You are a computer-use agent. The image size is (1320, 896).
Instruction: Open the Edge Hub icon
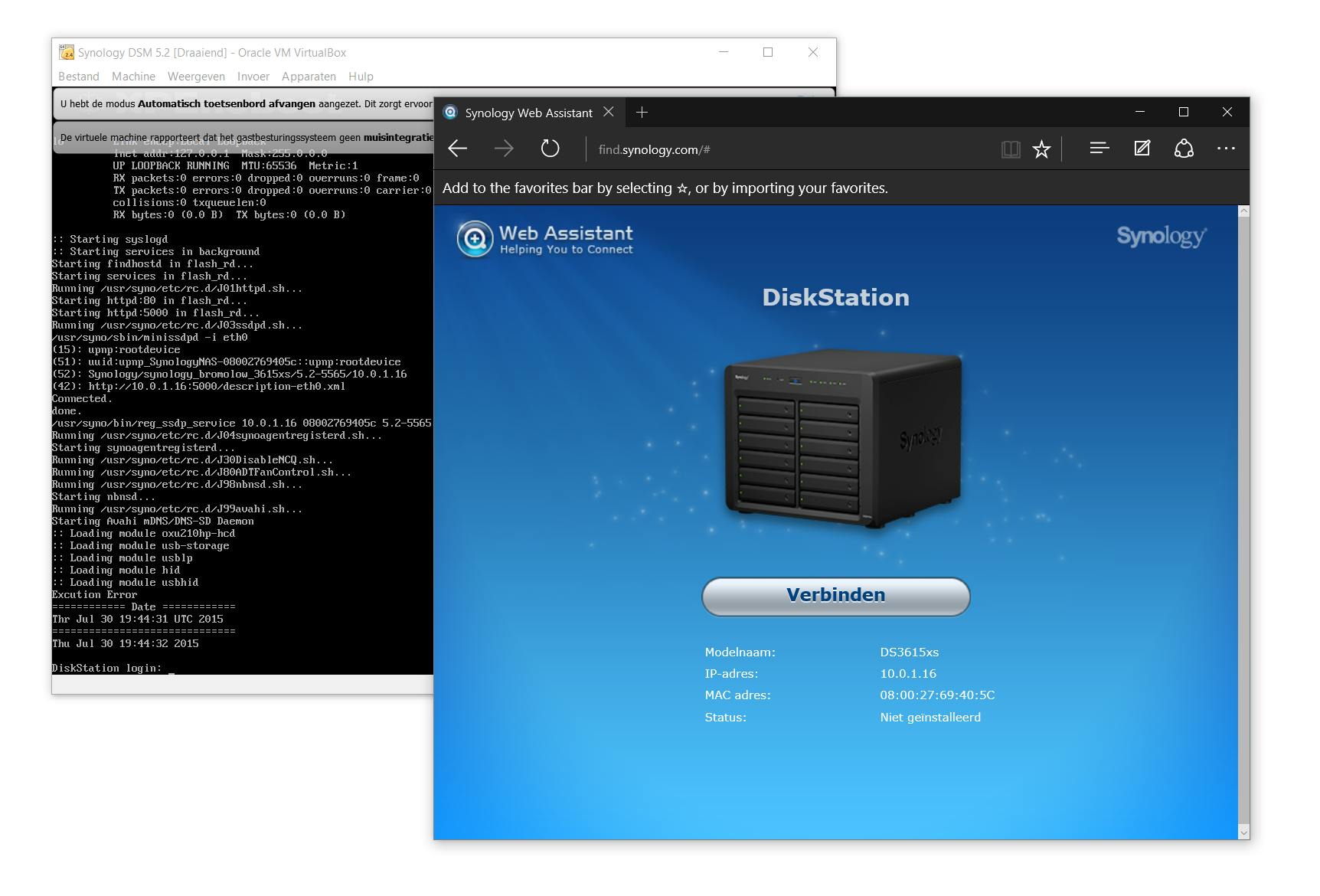[1099, 149]
